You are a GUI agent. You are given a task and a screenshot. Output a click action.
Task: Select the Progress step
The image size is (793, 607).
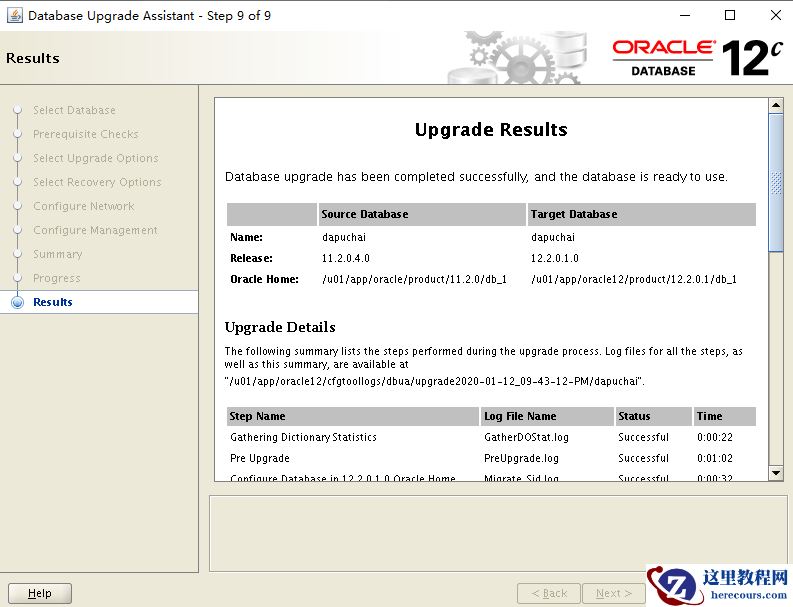56,278
